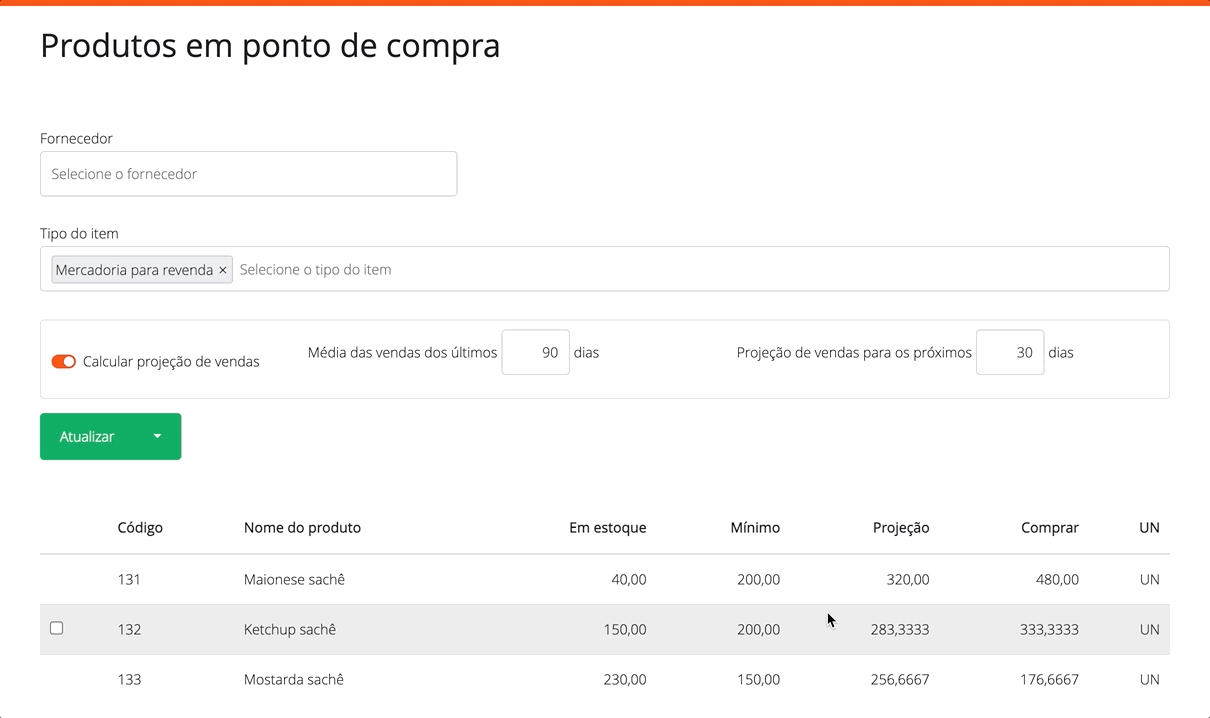Open the "Selecione o fornecedor" selector
The image size is (1210, 718).
click(x=248, y=173)
